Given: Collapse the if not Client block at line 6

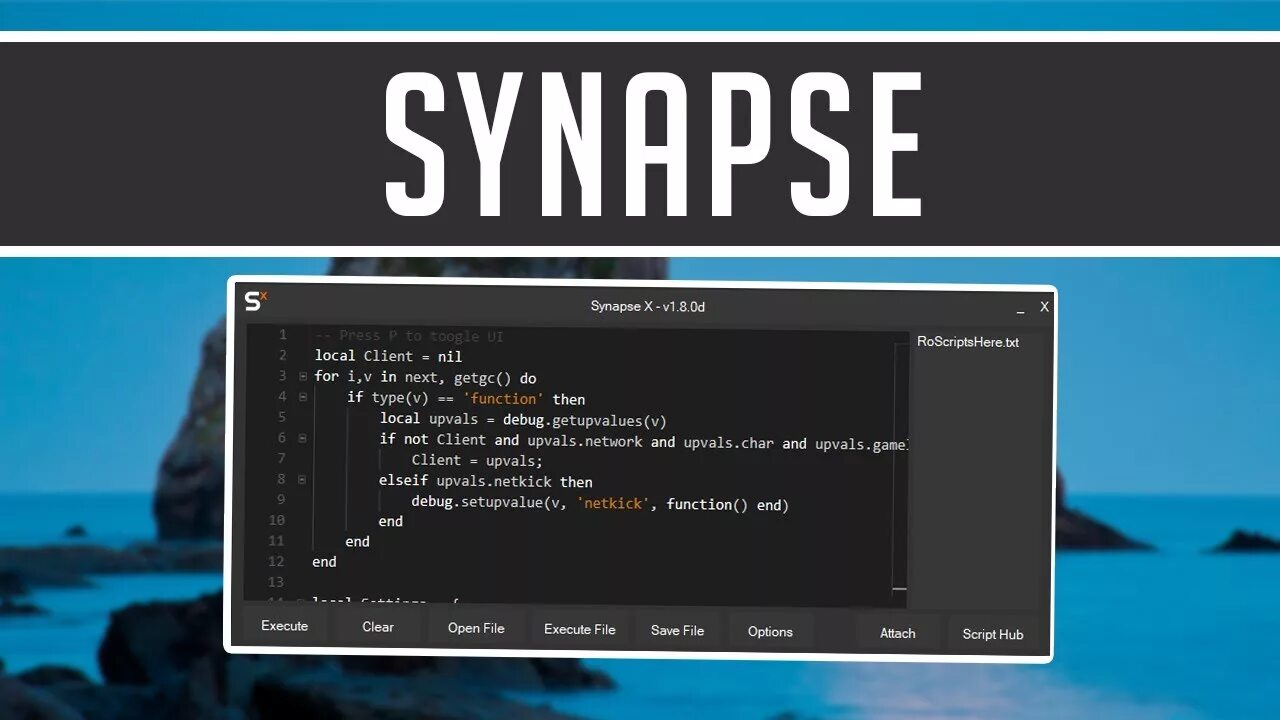Looking at the screenshot, I should 303,438.
